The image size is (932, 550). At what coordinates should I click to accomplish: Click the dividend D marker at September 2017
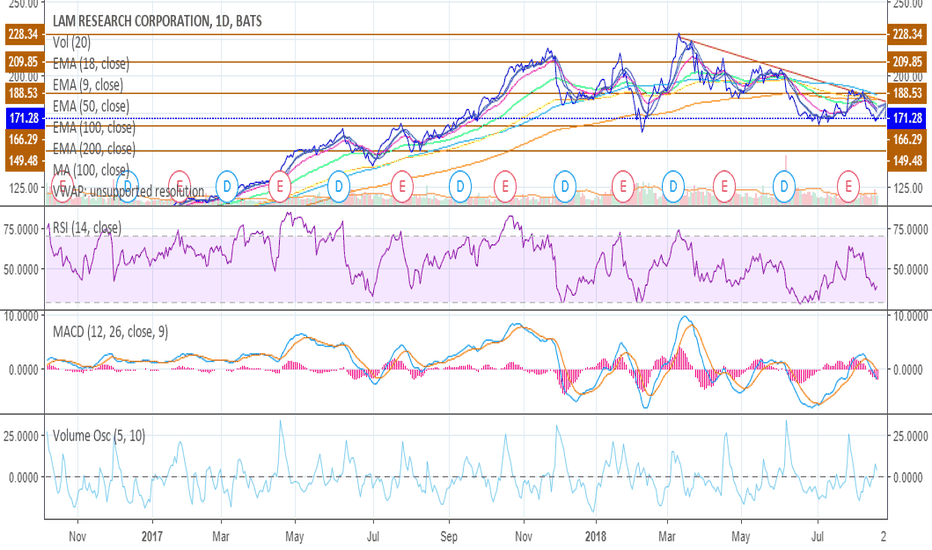pos(460,187)
